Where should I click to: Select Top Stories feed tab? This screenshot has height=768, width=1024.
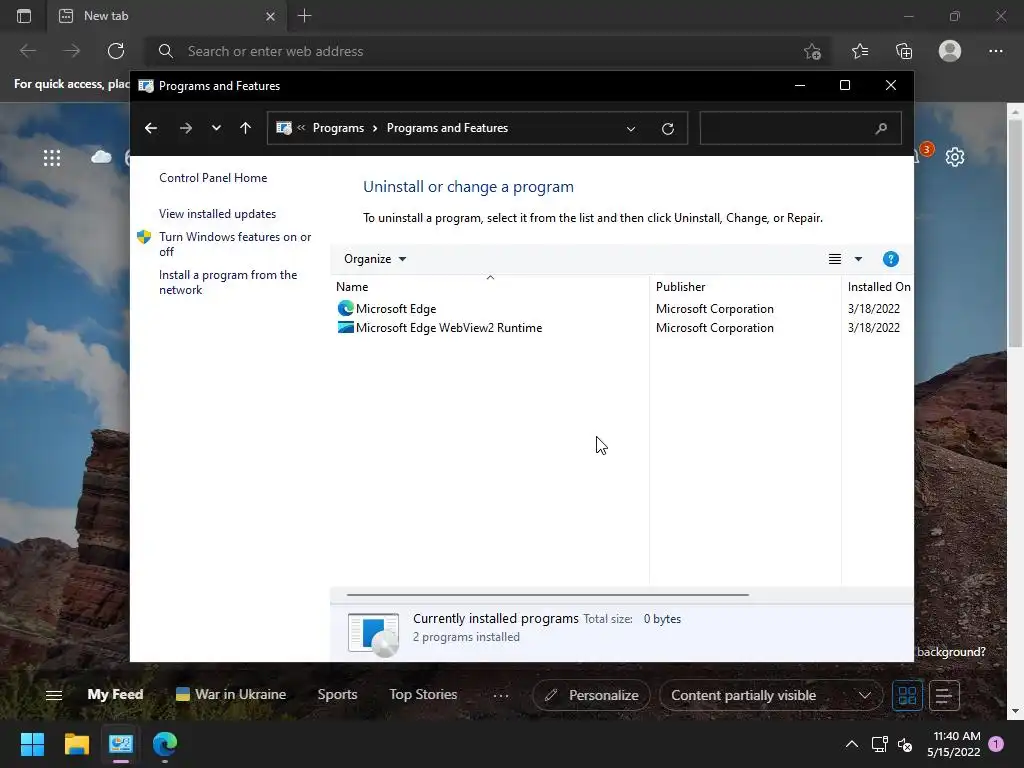(423, 694)
